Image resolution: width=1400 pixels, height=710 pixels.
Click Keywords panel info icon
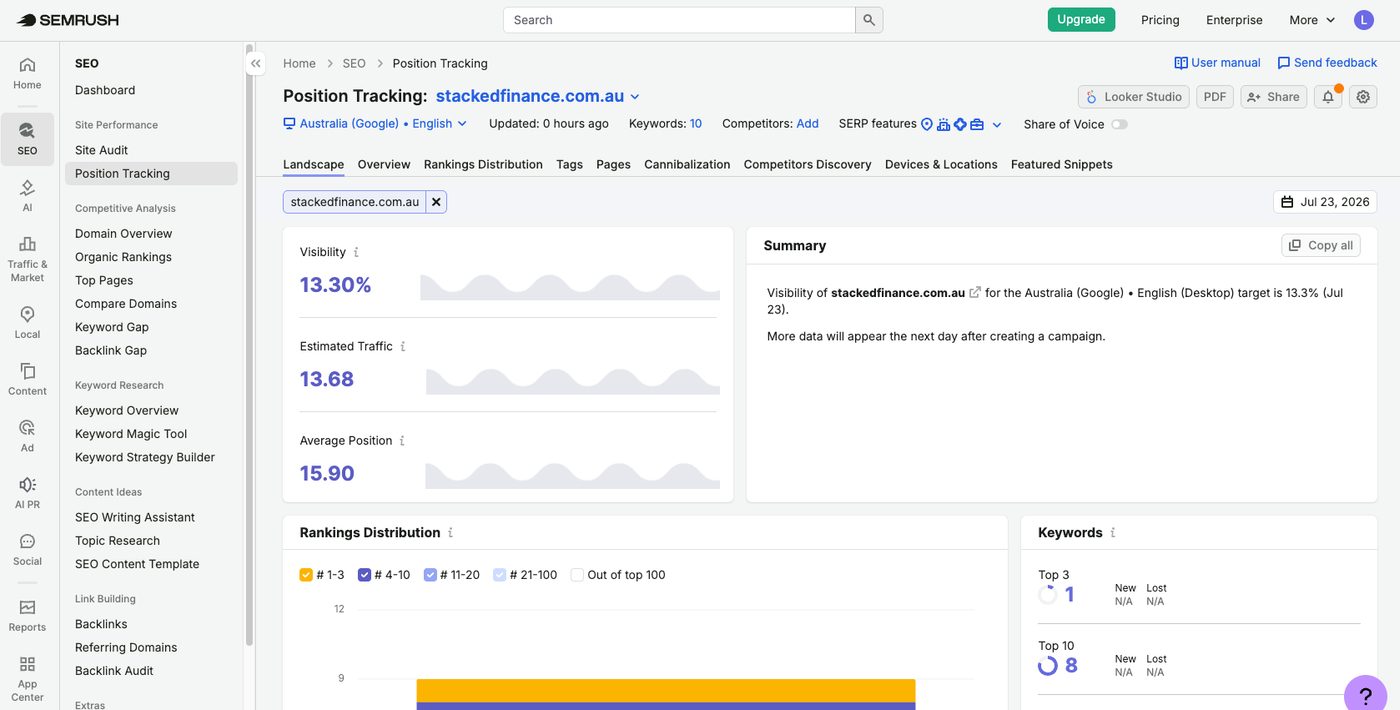(x=1113, y=533)
